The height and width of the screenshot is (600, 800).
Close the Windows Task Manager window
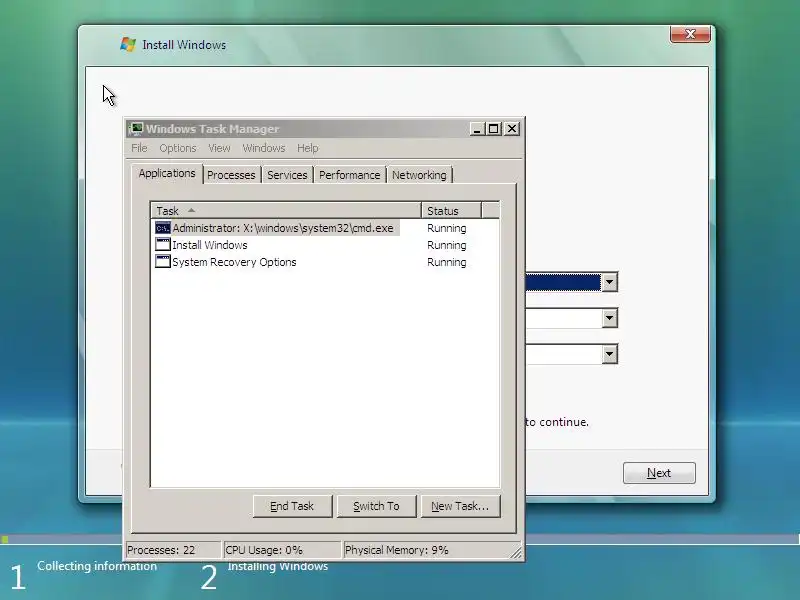[512, 129]
